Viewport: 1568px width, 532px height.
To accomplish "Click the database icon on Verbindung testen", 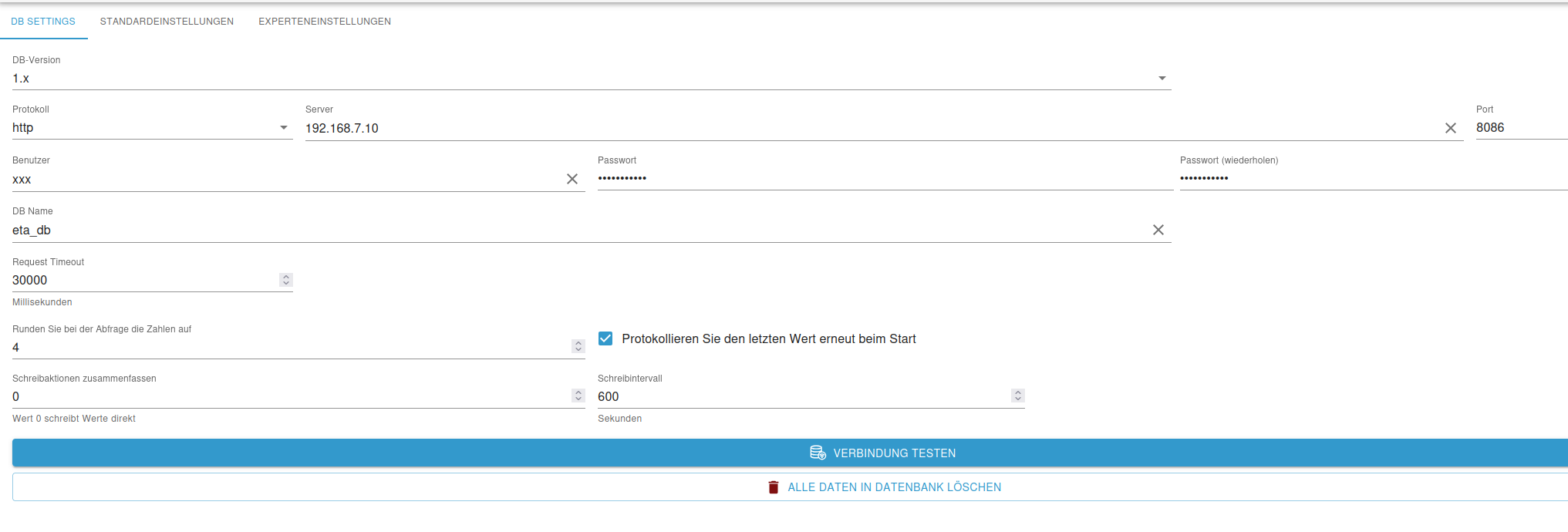I will tap(818, 453).
